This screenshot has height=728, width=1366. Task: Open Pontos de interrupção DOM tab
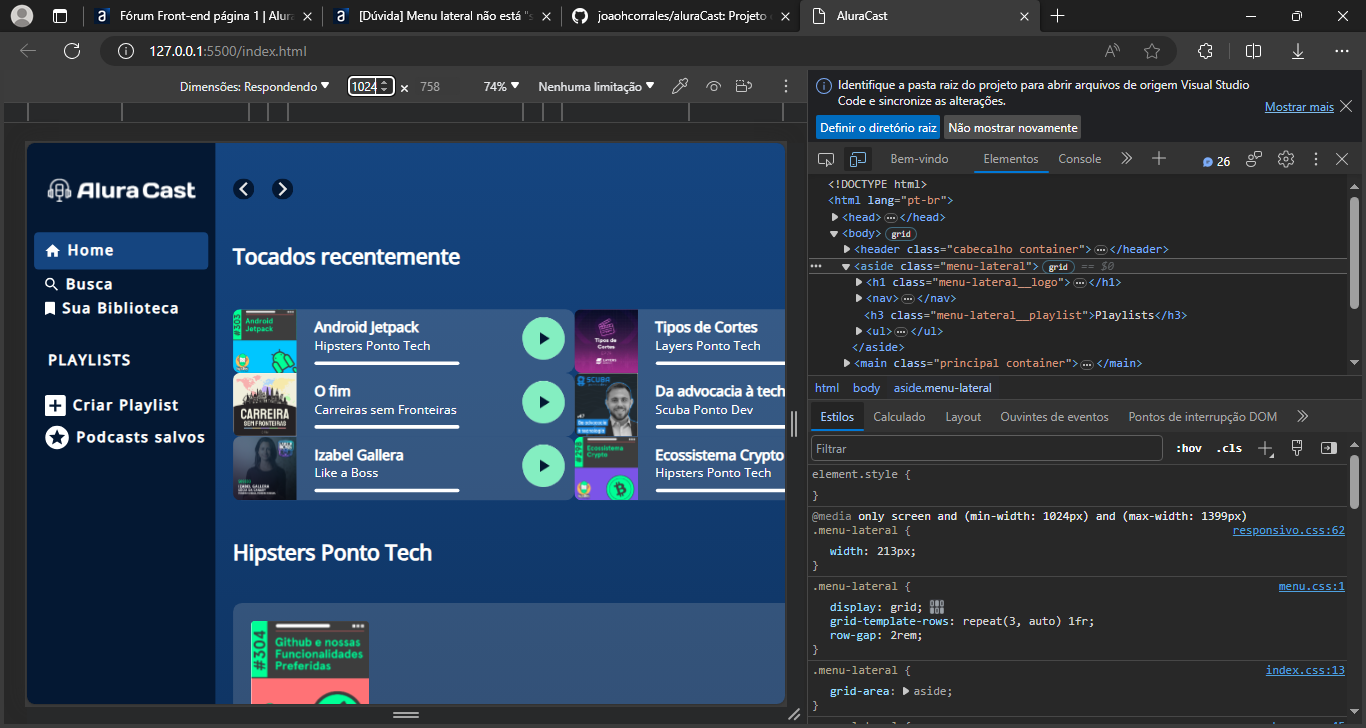pyautogui.click(x=1202, y=417)
